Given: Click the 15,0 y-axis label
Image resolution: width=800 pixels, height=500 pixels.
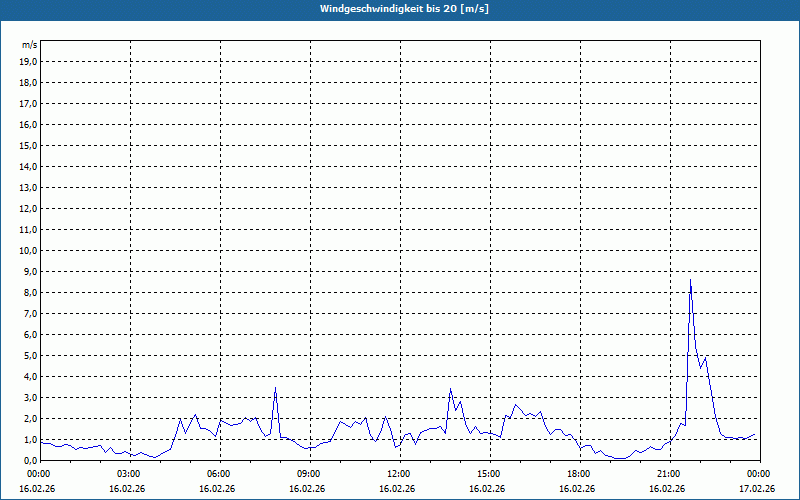Looking at the screenshot, I should [29, 145].
